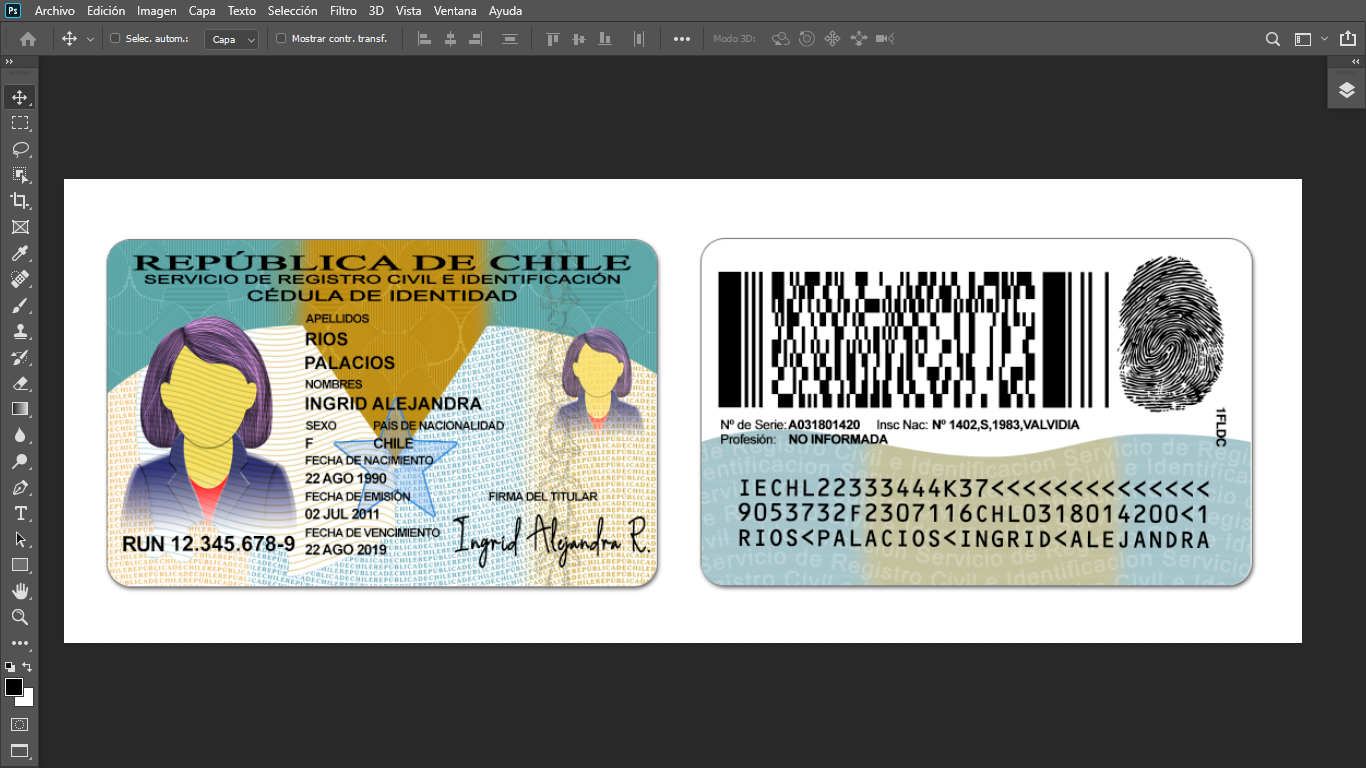This screenshot has height=768, width=1366.
Task: Choose the Frame tool
Action: pos(19,227)
